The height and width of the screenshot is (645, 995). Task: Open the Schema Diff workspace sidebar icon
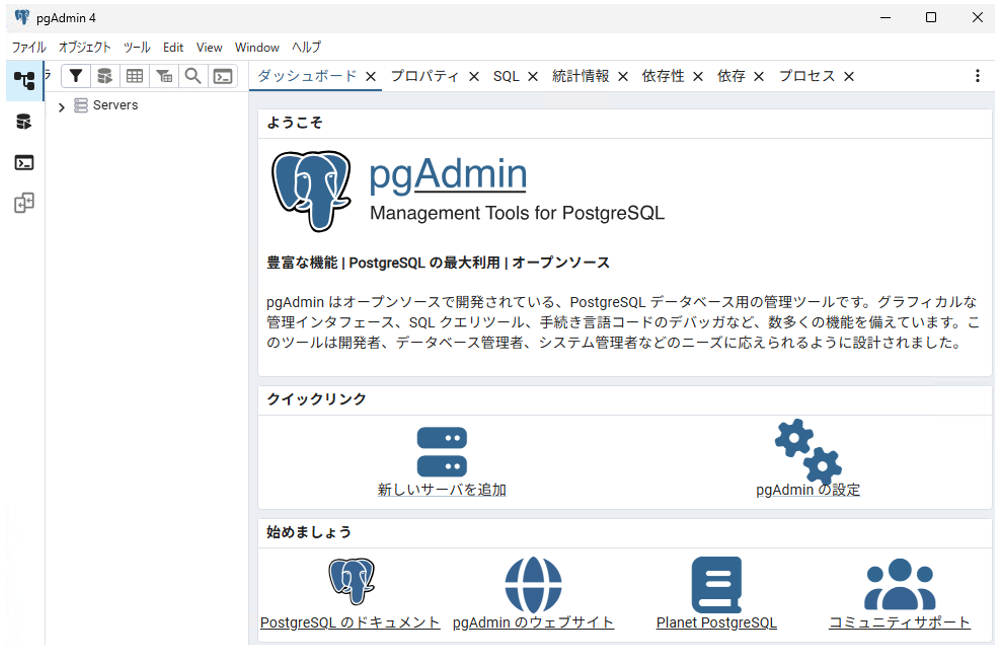24,203
